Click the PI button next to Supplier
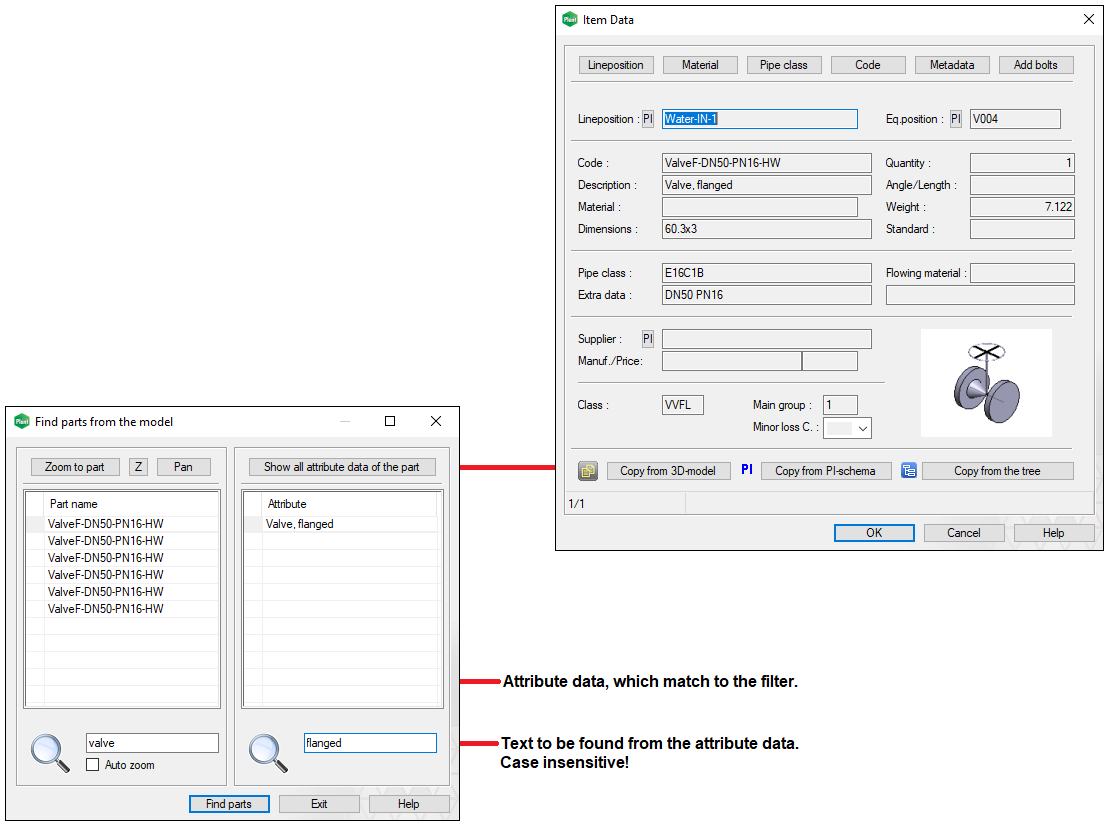The width and height of the screenshot is (1106, 826). point(648,339)
